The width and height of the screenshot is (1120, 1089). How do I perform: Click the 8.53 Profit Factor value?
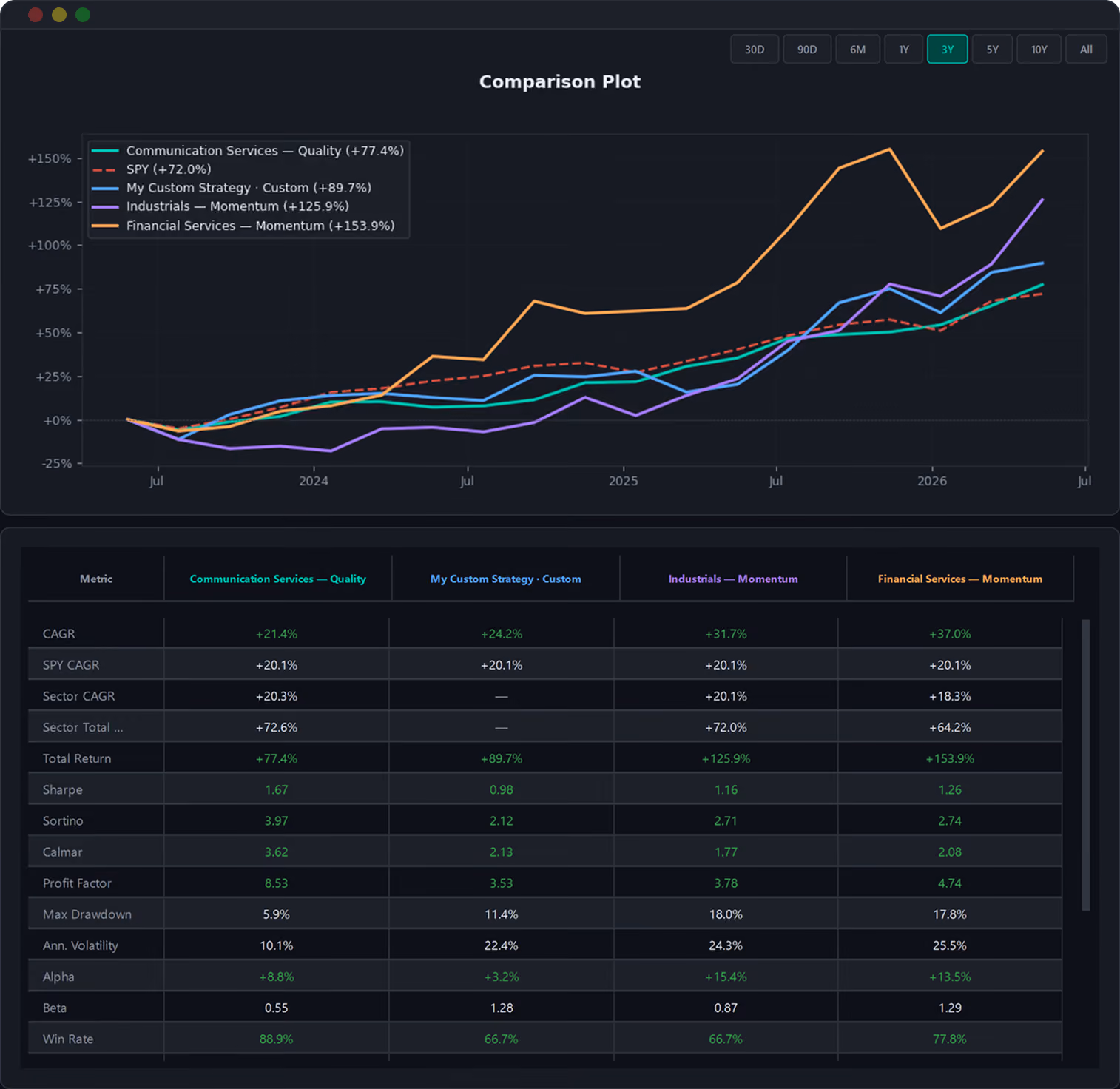[x=277, y=883]
